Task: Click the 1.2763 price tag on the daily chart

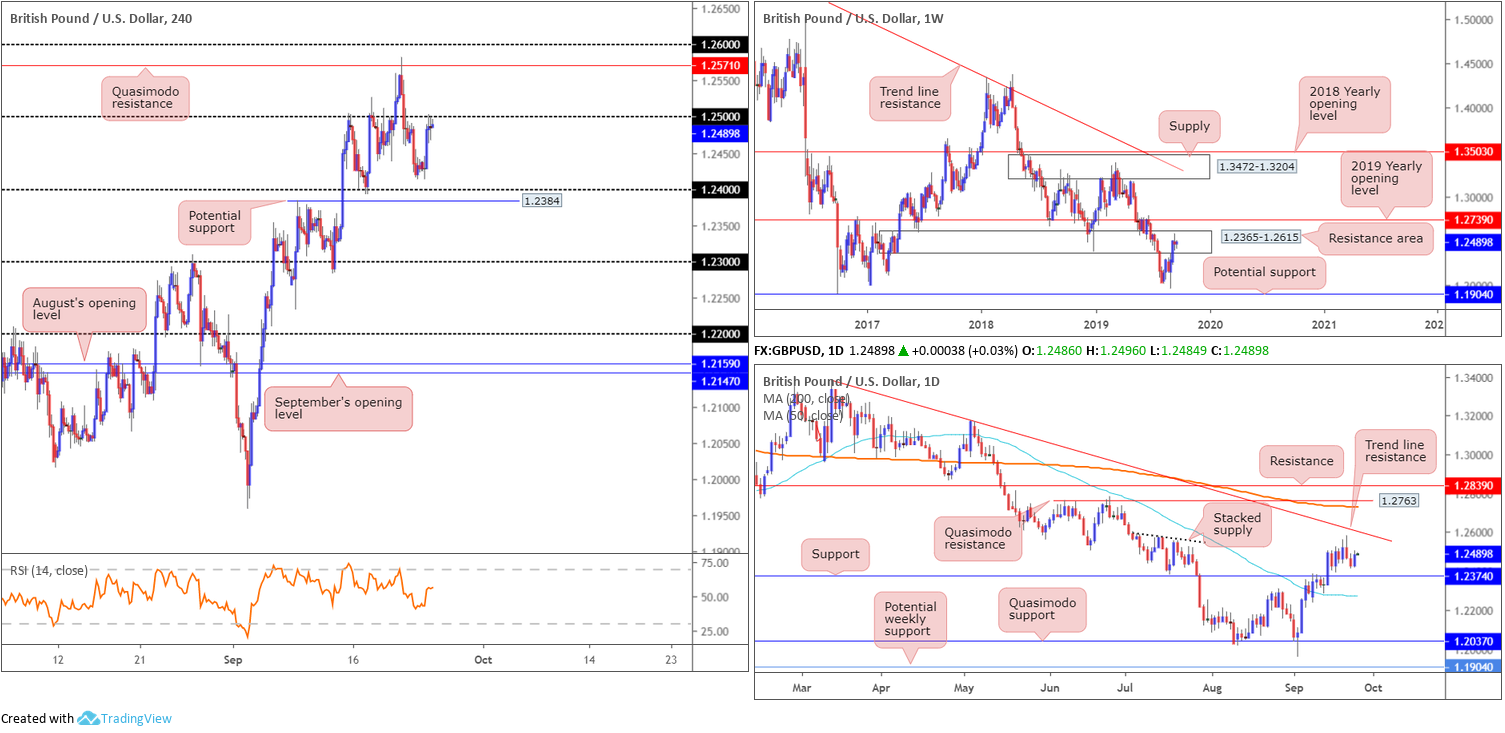Action: tap(1397, 499)
